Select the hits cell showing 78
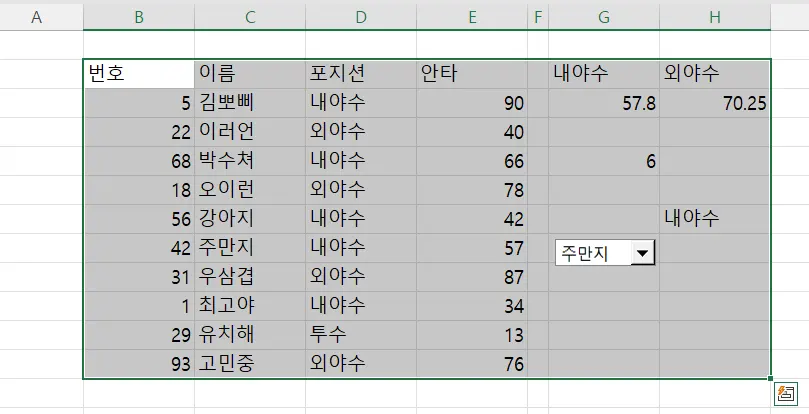Screen dimensions: 809x414 (472, 190)
